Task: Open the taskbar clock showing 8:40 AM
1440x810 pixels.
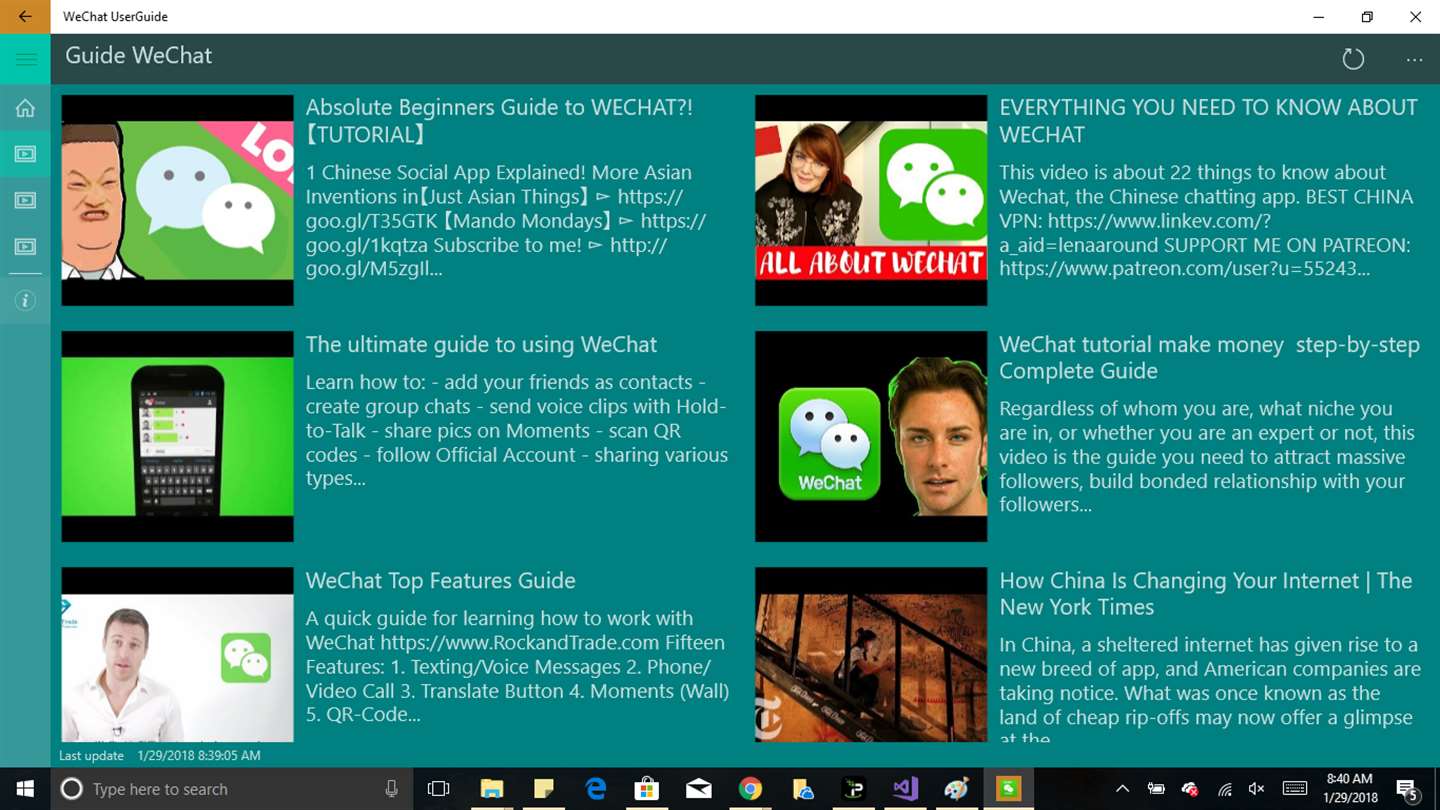Action: pos(1351,789)
